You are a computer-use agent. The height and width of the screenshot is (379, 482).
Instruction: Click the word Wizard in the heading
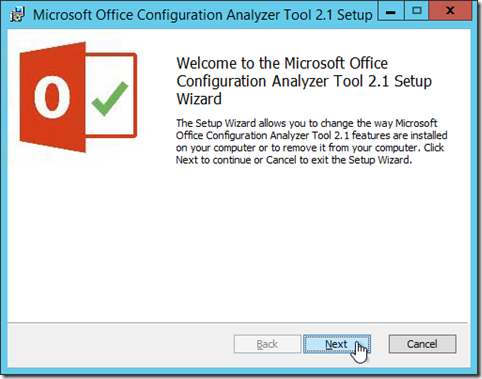[x=199, y=99]
